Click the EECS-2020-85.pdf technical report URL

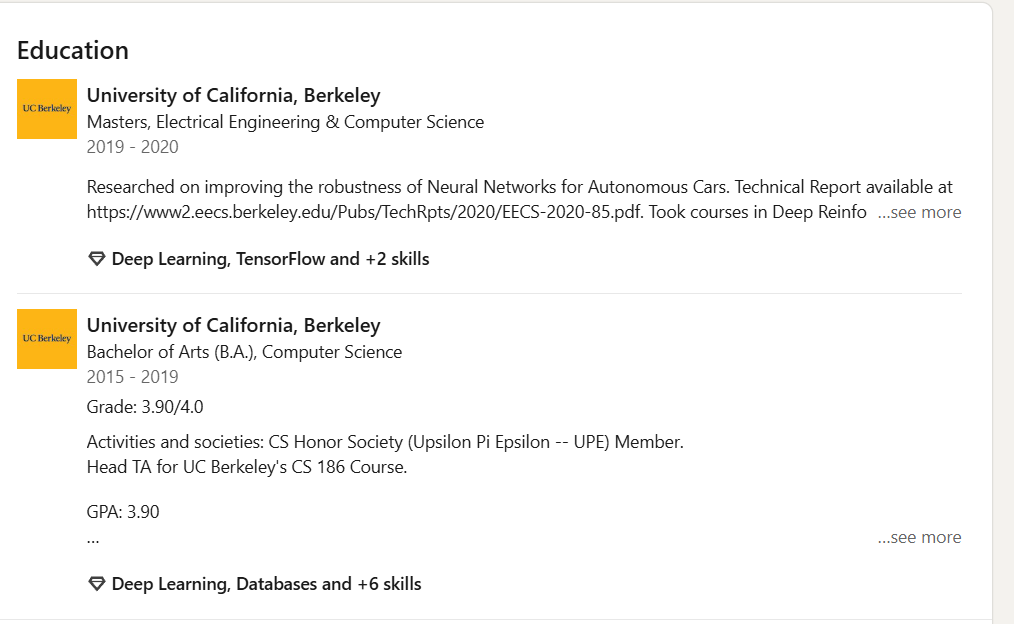tap(365, 212)
